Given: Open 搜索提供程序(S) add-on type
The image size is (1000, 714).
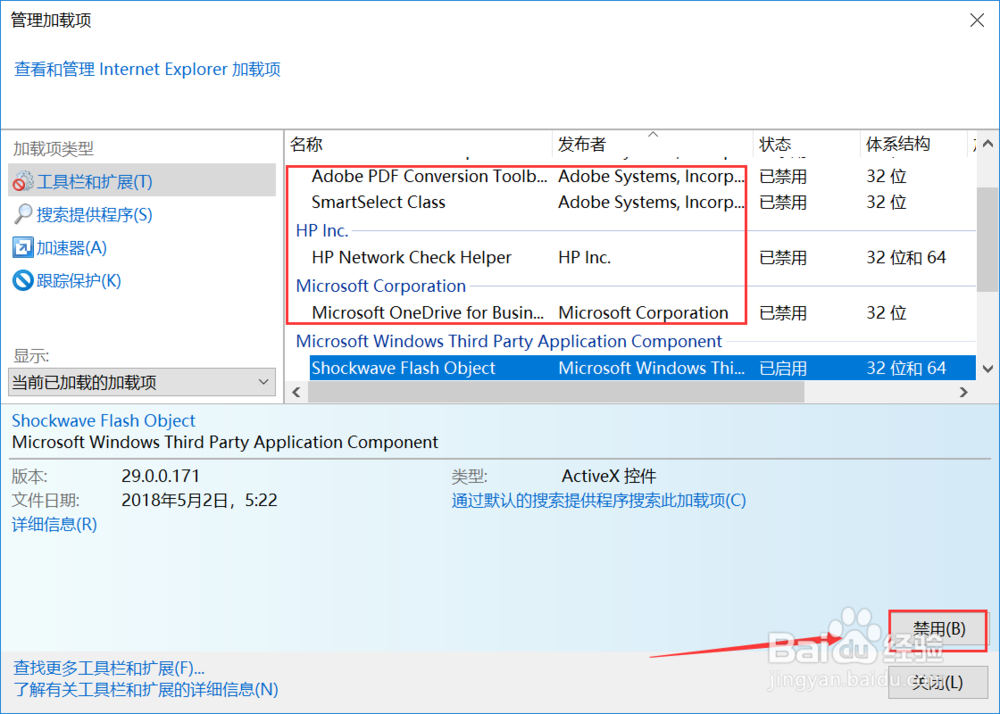Looking at the screenshot, I should (94, 215).
